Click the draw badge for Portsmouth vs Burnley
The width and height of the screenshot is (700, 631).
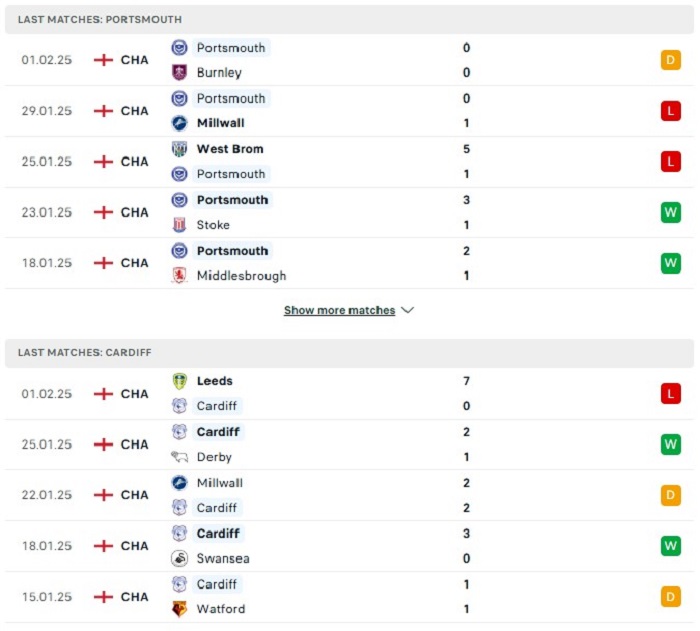[x=671, y=60]
